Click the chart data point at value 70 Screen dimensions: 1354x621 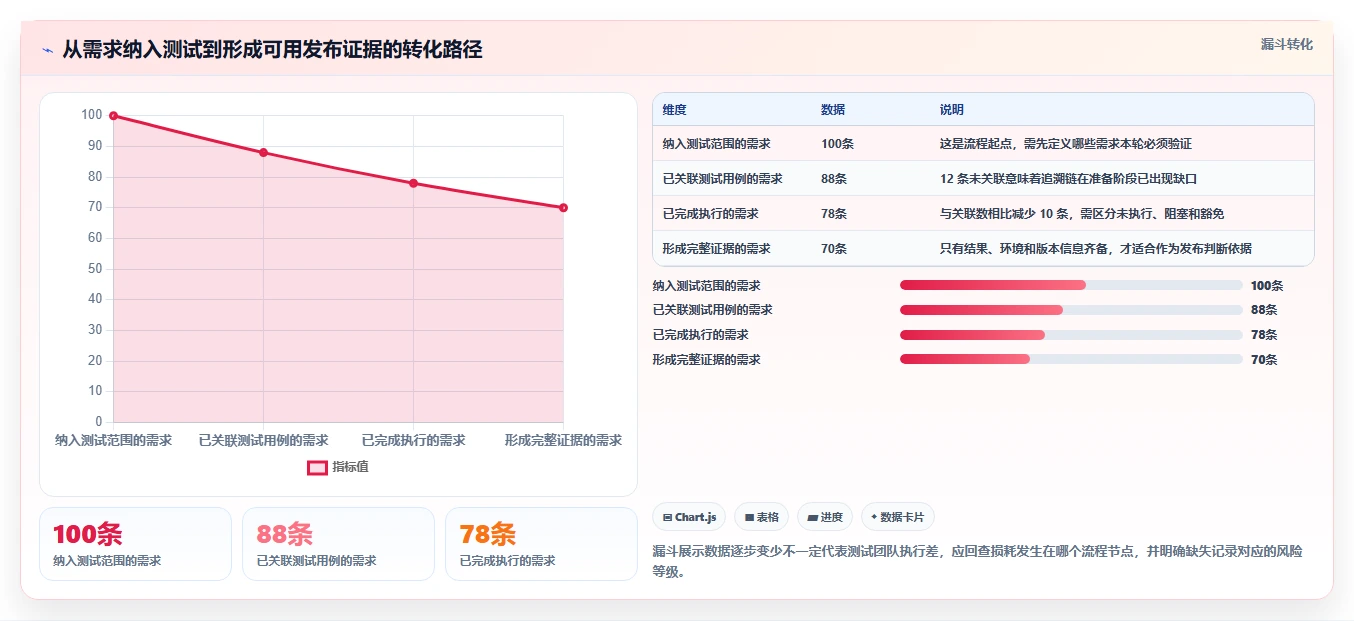[563, 207]
